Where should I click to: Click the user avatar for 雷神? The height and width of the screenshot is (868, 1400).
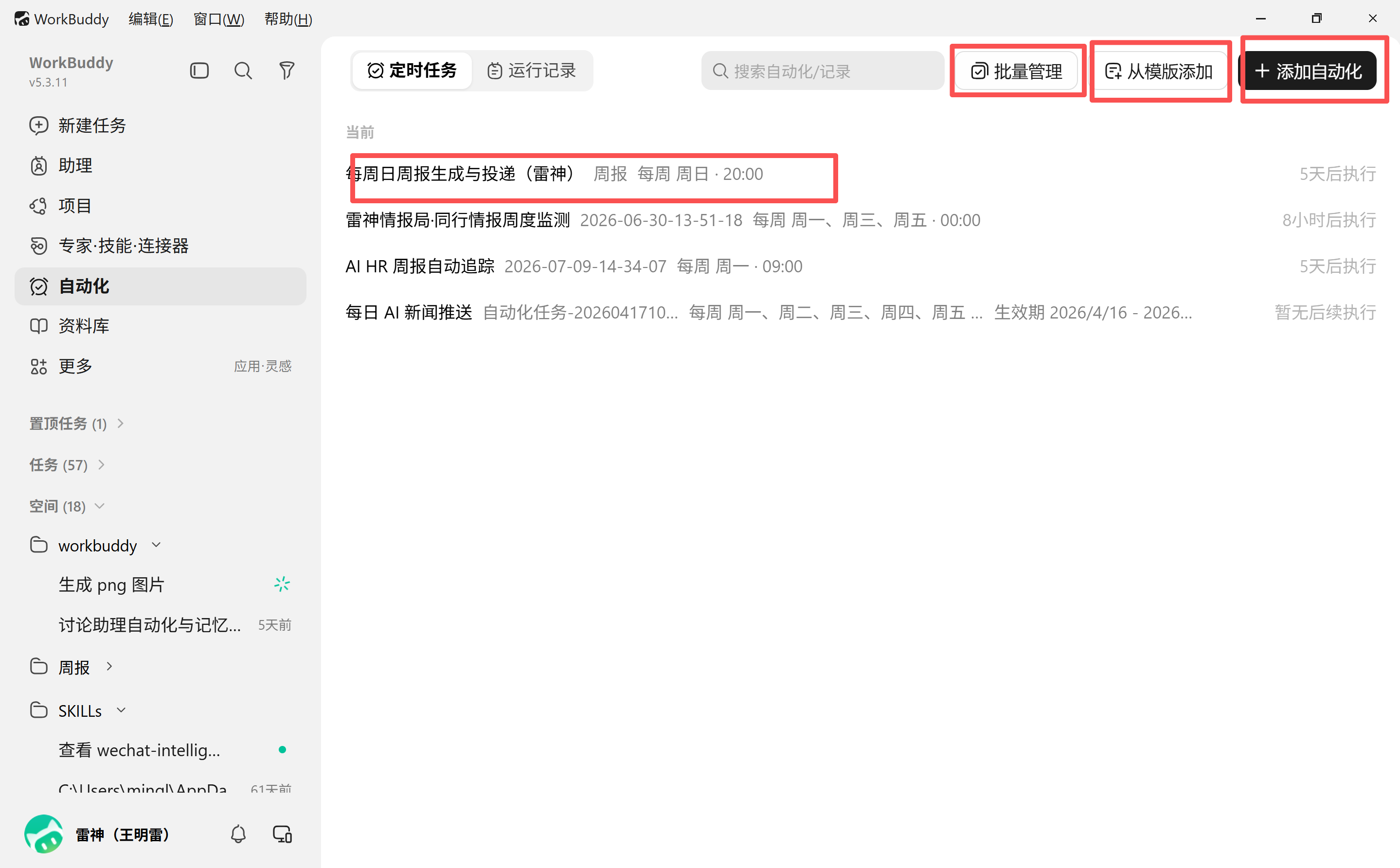[x=44, y=834]
